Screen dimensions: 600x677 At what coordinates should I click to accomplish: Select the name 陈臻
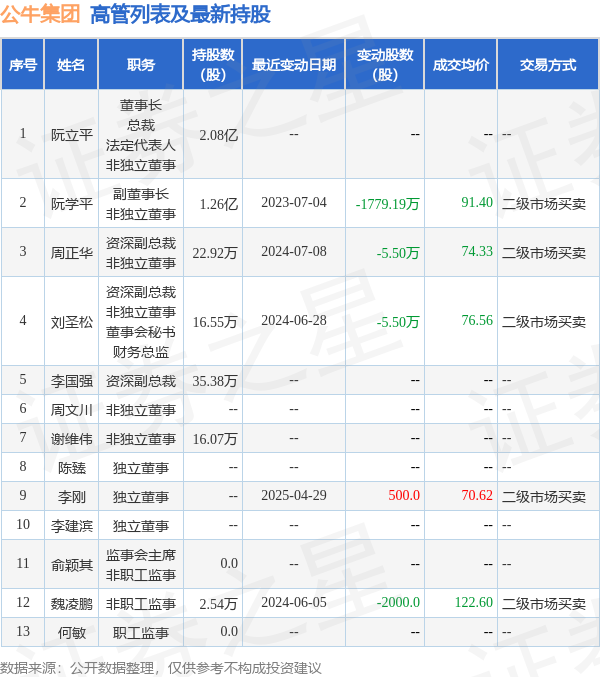[x=72, y=468]
